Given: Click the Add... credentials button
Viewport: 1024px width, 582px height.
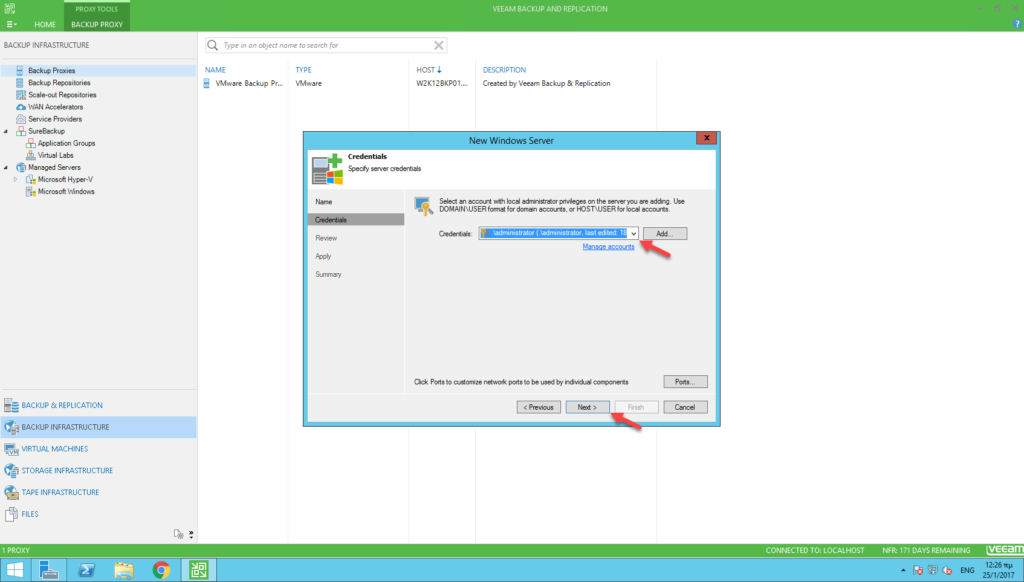Looking at the screenshot, I should pyautogui.click(x=665, y=234).
